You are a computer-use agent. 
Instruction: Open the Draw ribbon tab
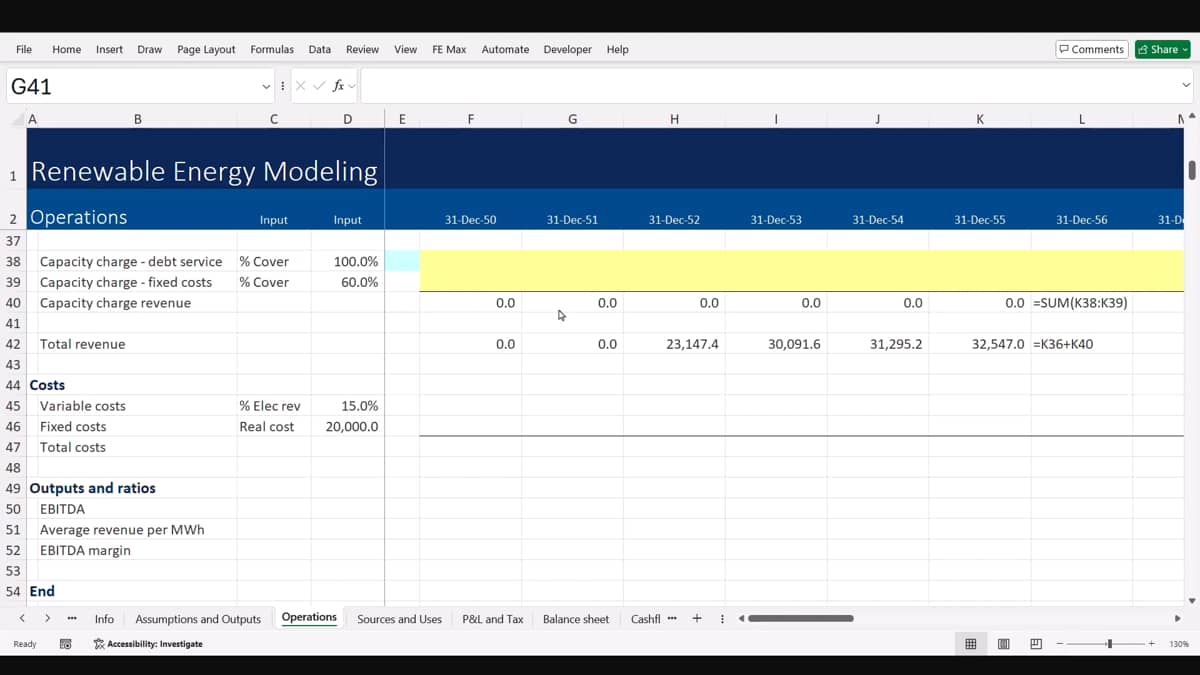(150, 49)
